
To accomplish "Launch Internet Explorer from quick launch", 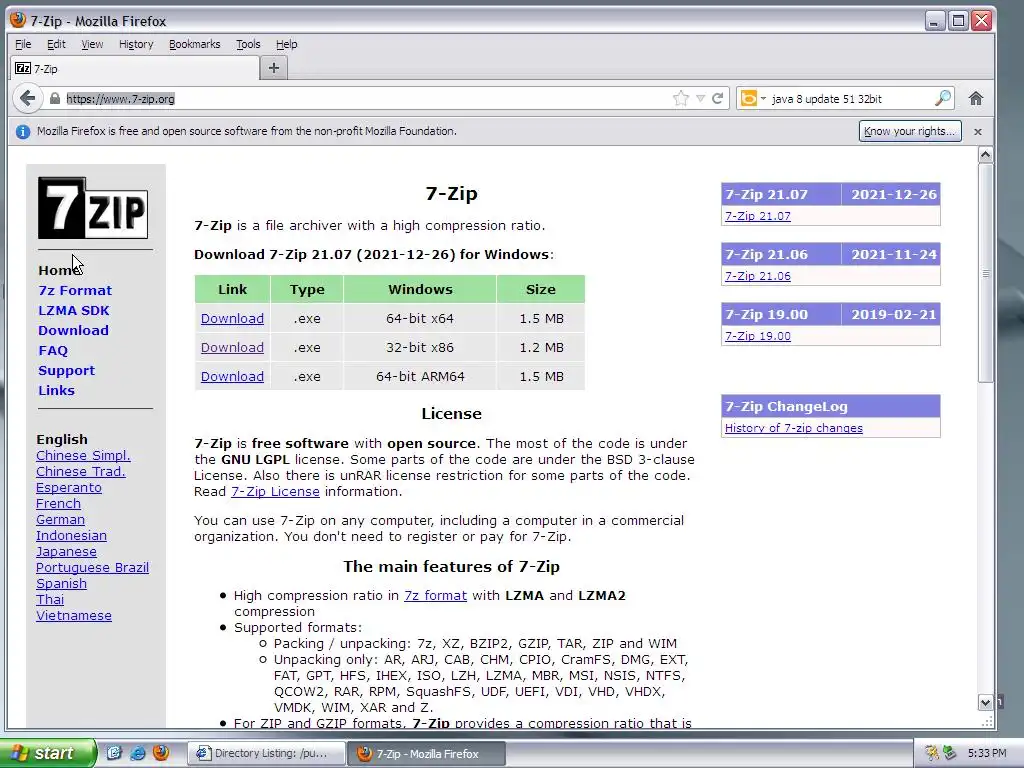I will tap(138, 753).
